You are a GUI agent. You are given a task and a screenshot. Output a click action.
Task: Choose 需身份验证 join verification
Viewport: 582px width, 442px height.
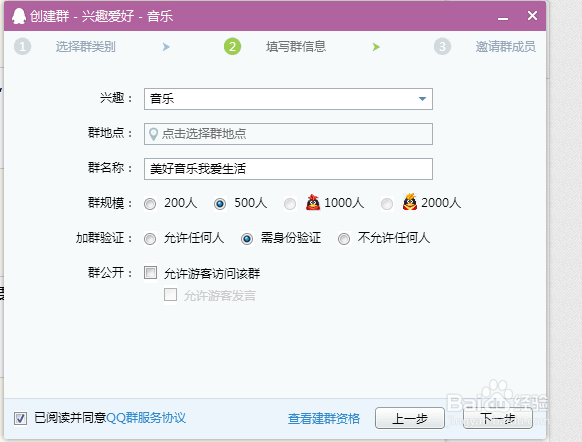(x=247, y=239)
